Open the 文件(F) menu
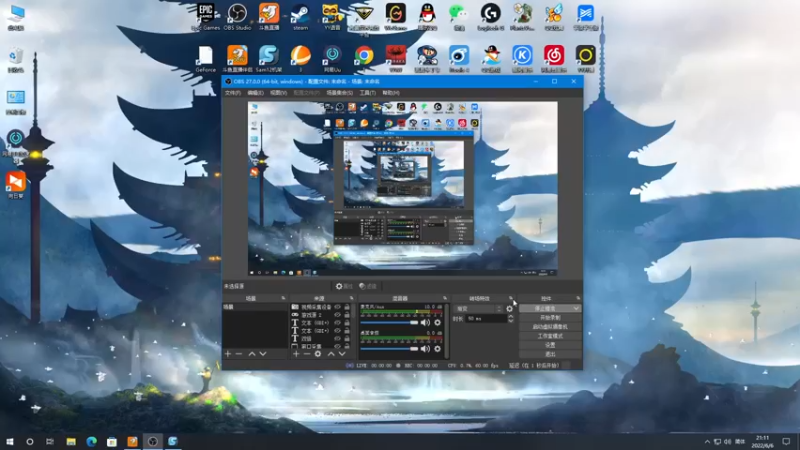 233,93
